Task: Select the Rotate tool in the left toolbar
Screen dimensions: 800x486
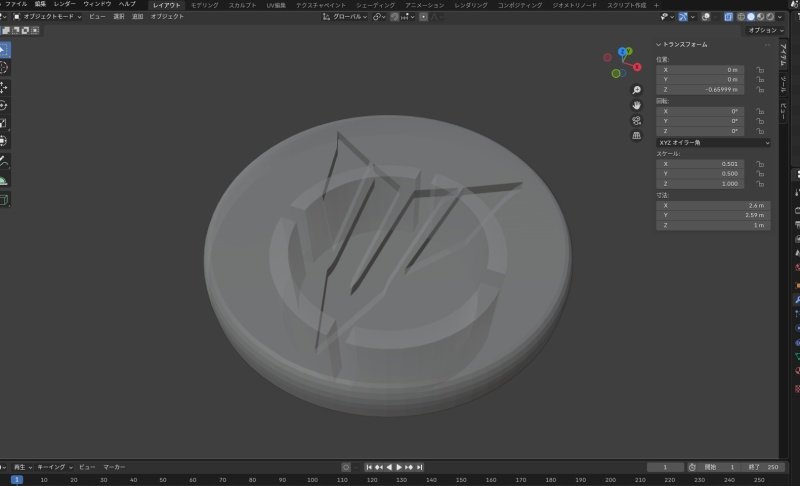Action: [3, 105]
